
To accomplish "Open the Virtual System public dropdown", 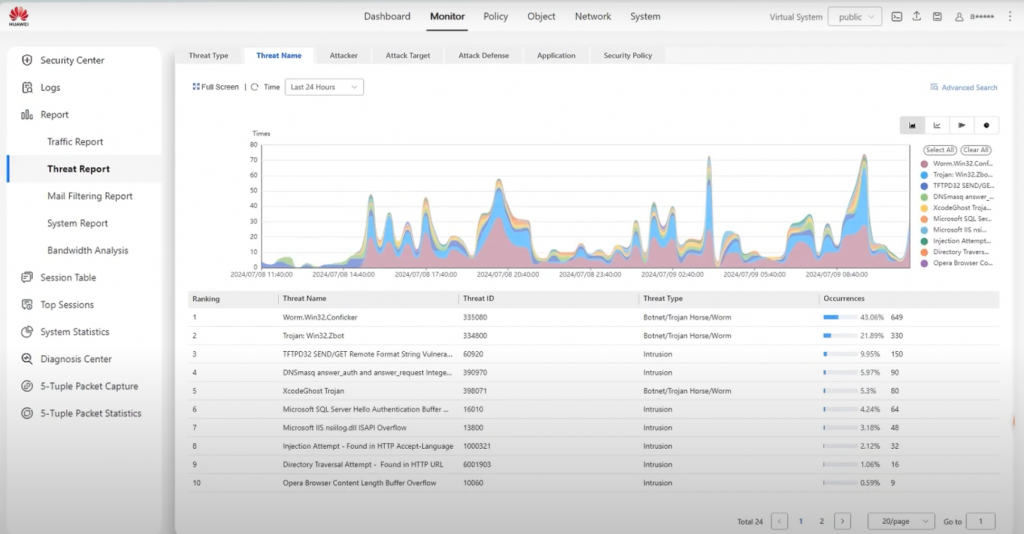I will [x=857, y=17].
